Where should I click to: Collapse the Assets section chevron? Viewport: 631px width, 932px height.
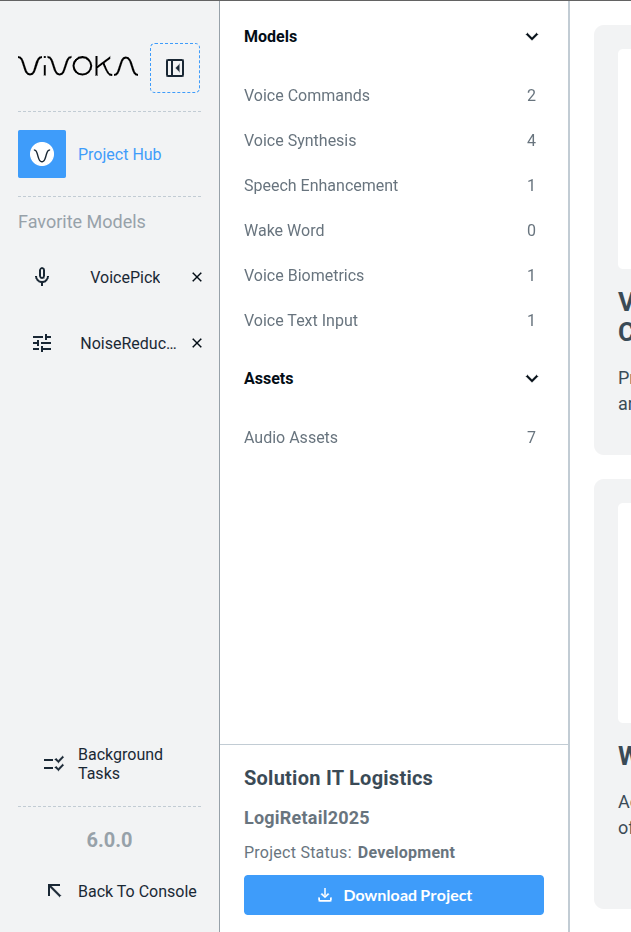pos(532,379)
